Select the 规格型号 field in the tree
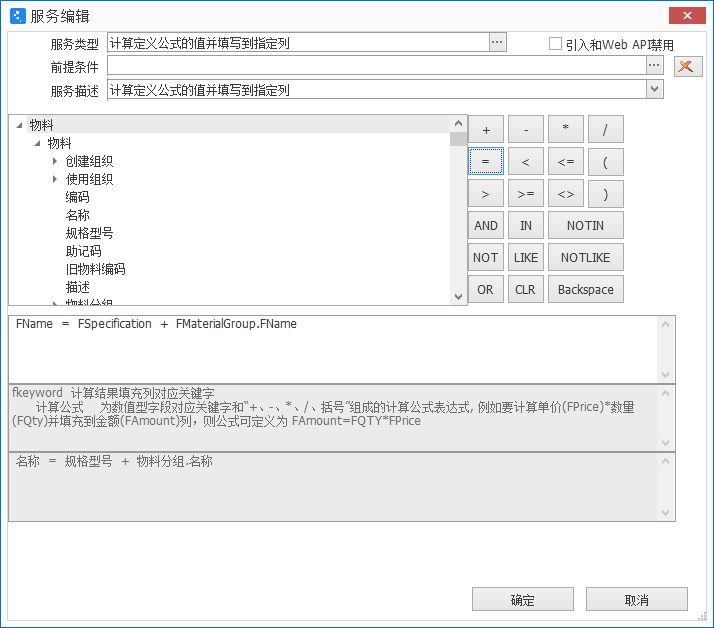Viewport: 714px width, 628px height. [x=89, y=233]
